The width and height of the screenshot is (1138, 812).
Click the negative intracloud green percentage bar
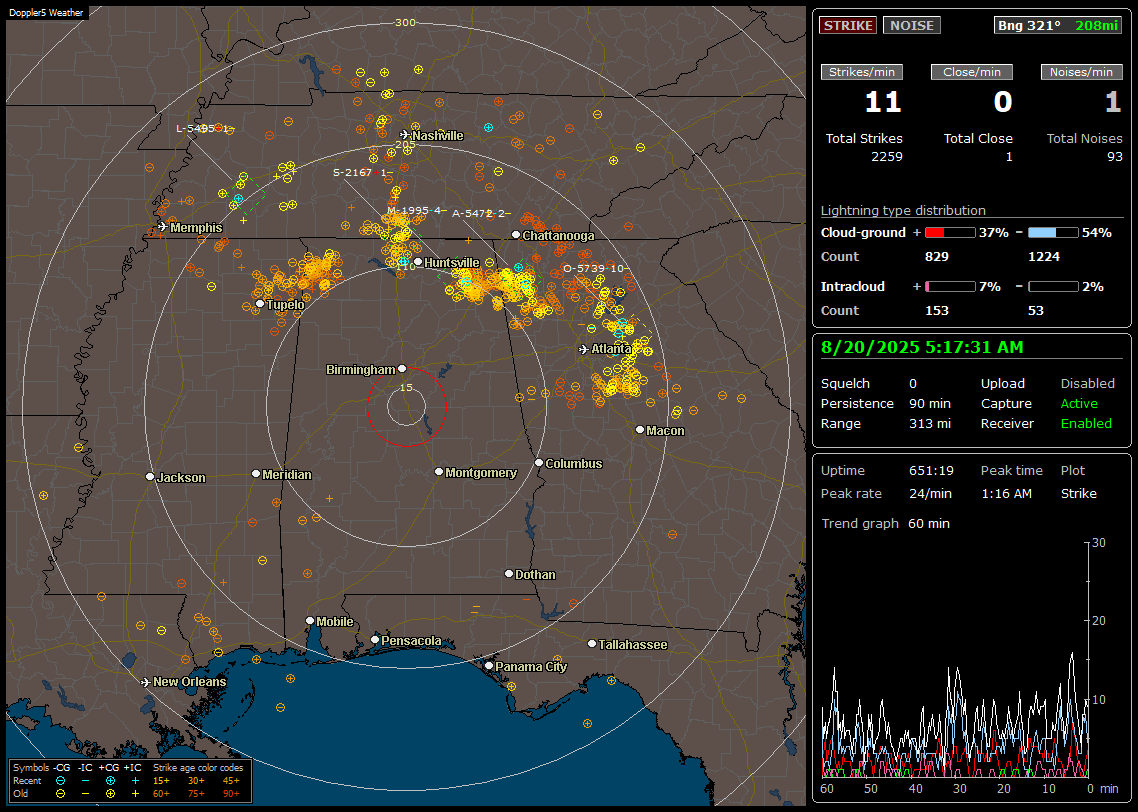coord(1053,287)
